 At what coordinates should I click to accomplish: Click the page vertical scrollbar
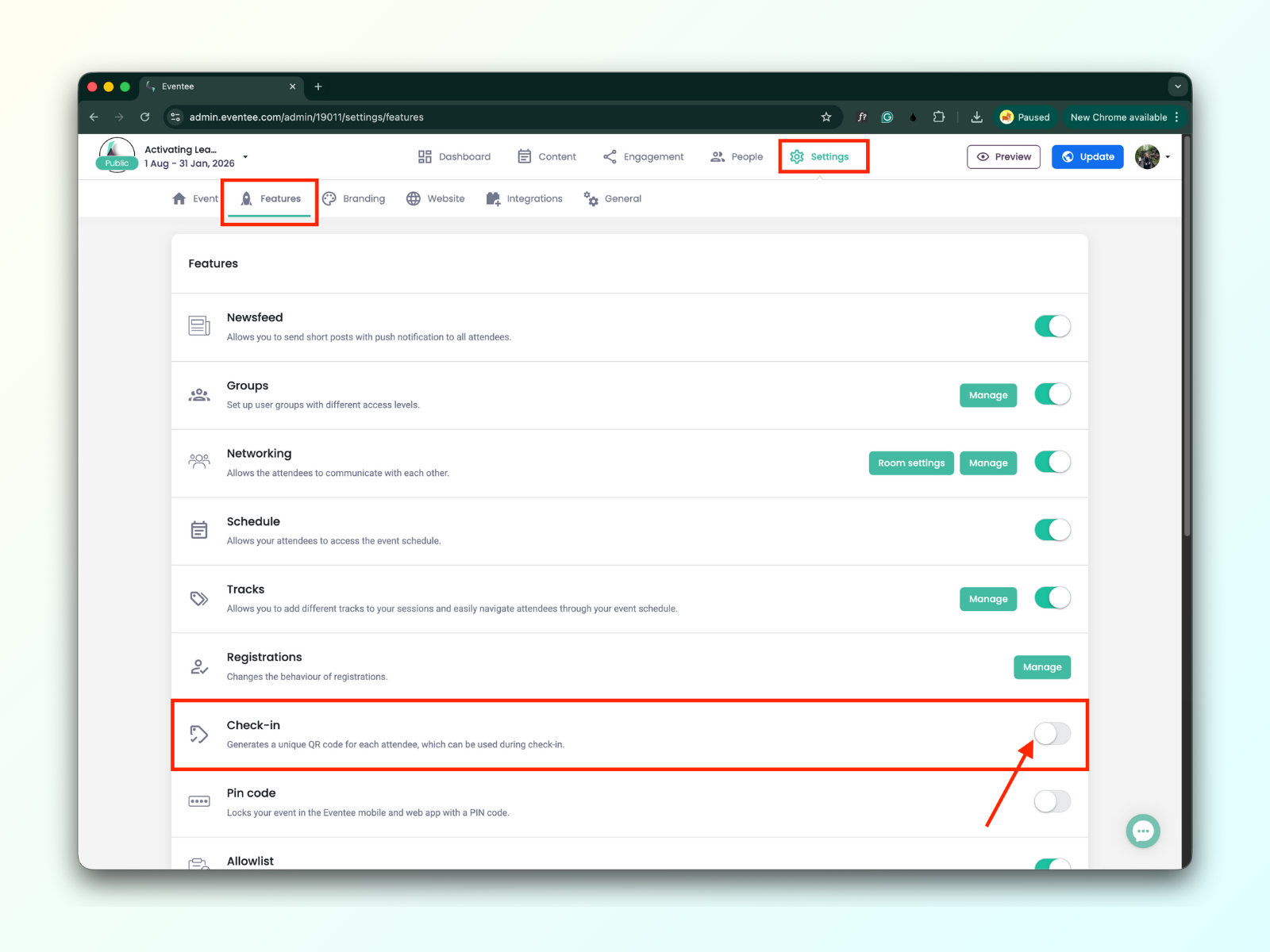coord(1187,337)
